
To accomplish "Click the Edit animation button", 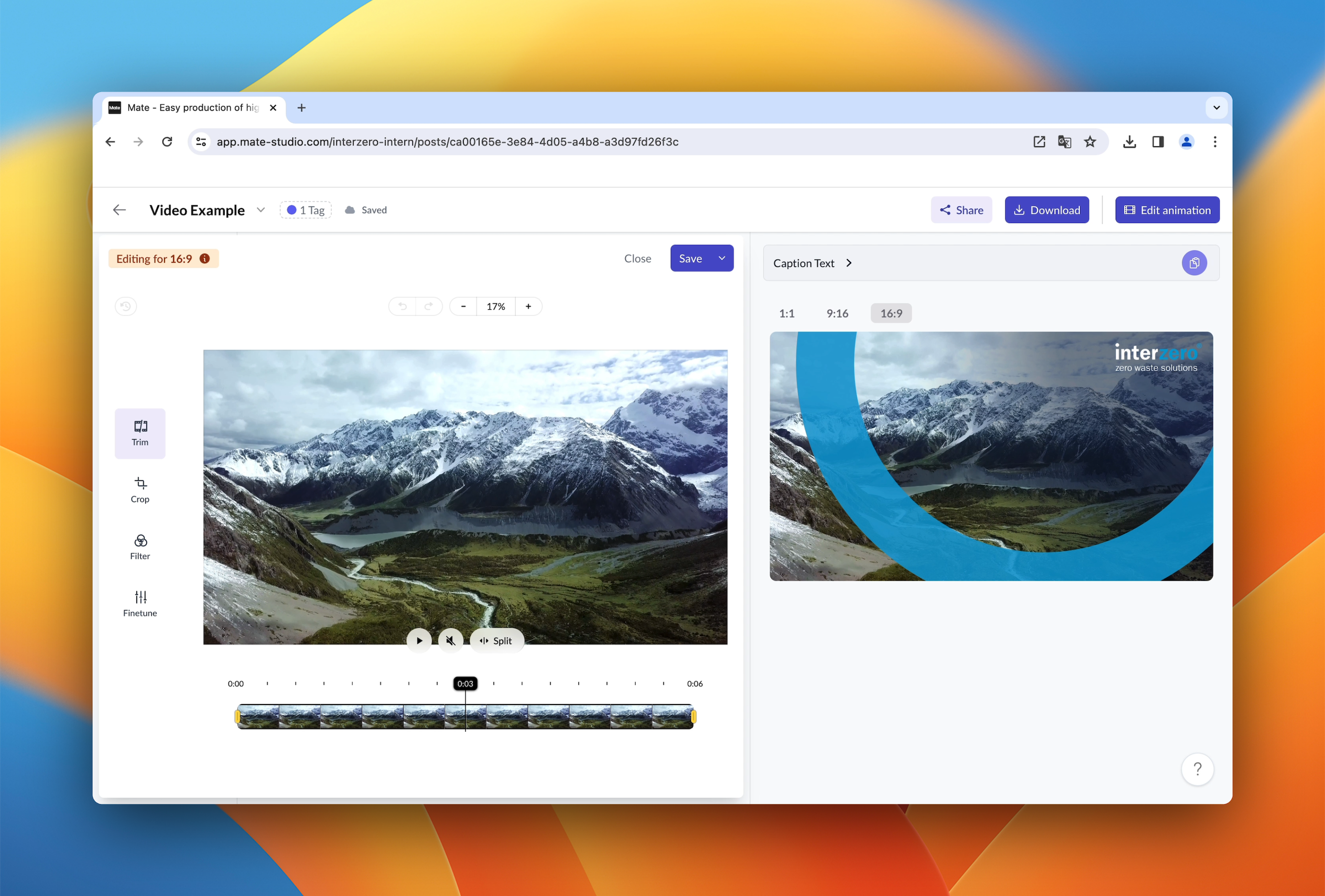I will coord(1167,210).
